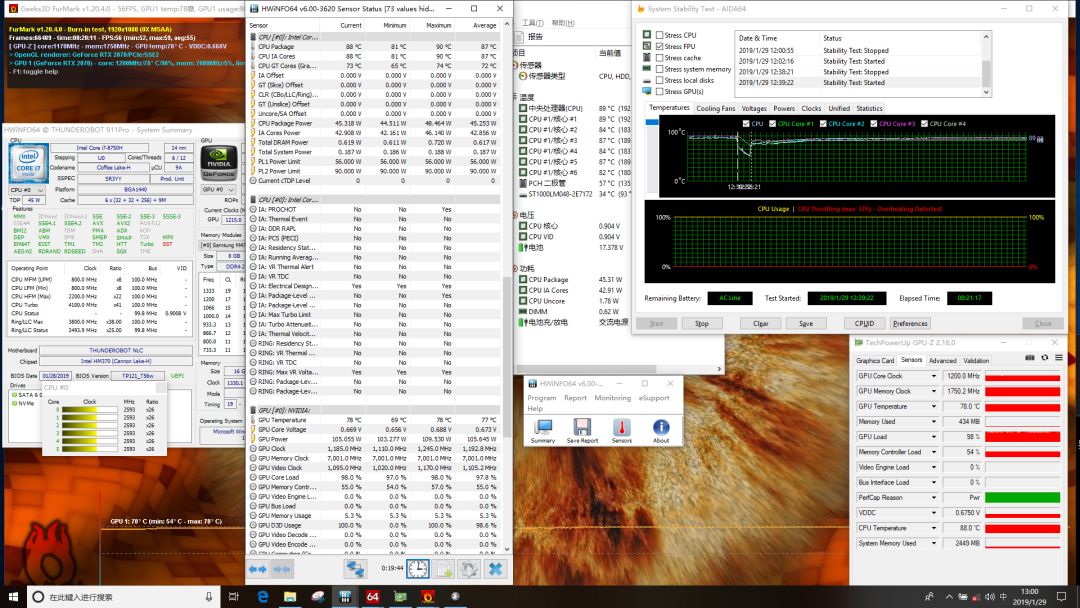This screenshot has height=608, width=1080.
Task: Uncheck the Stress FPU checkbox
Action: (660, 46)
